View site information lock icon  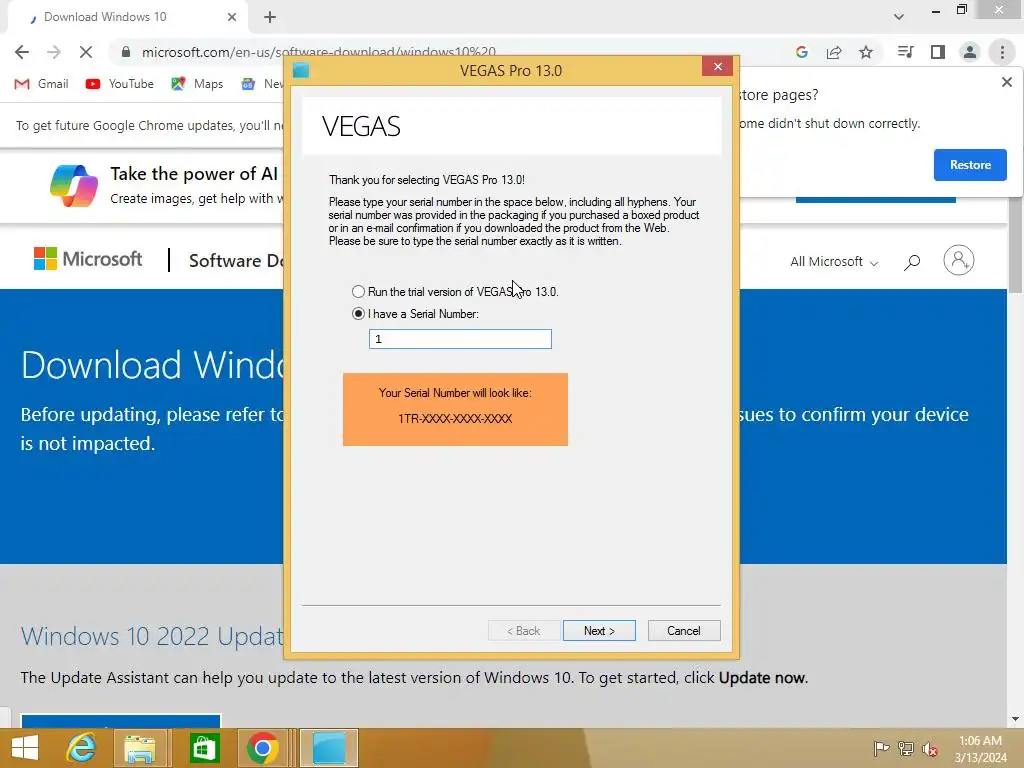click(125, 52)
